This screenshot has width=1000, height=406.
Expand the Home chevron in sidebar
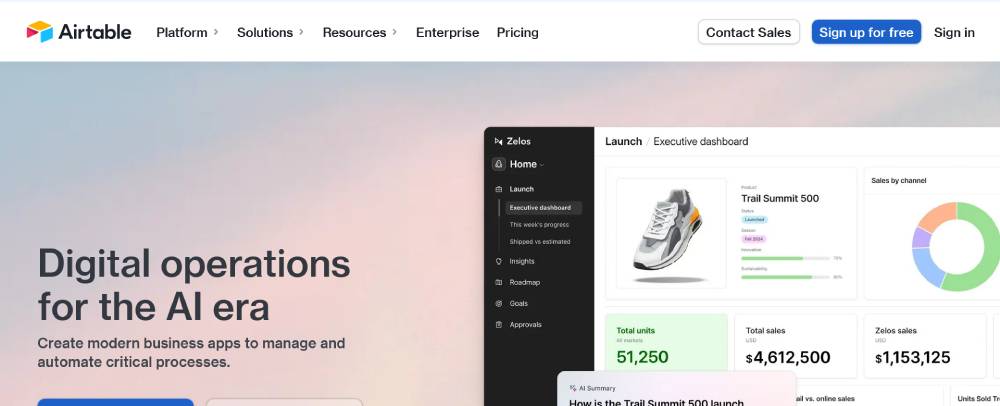pos(542,165)
